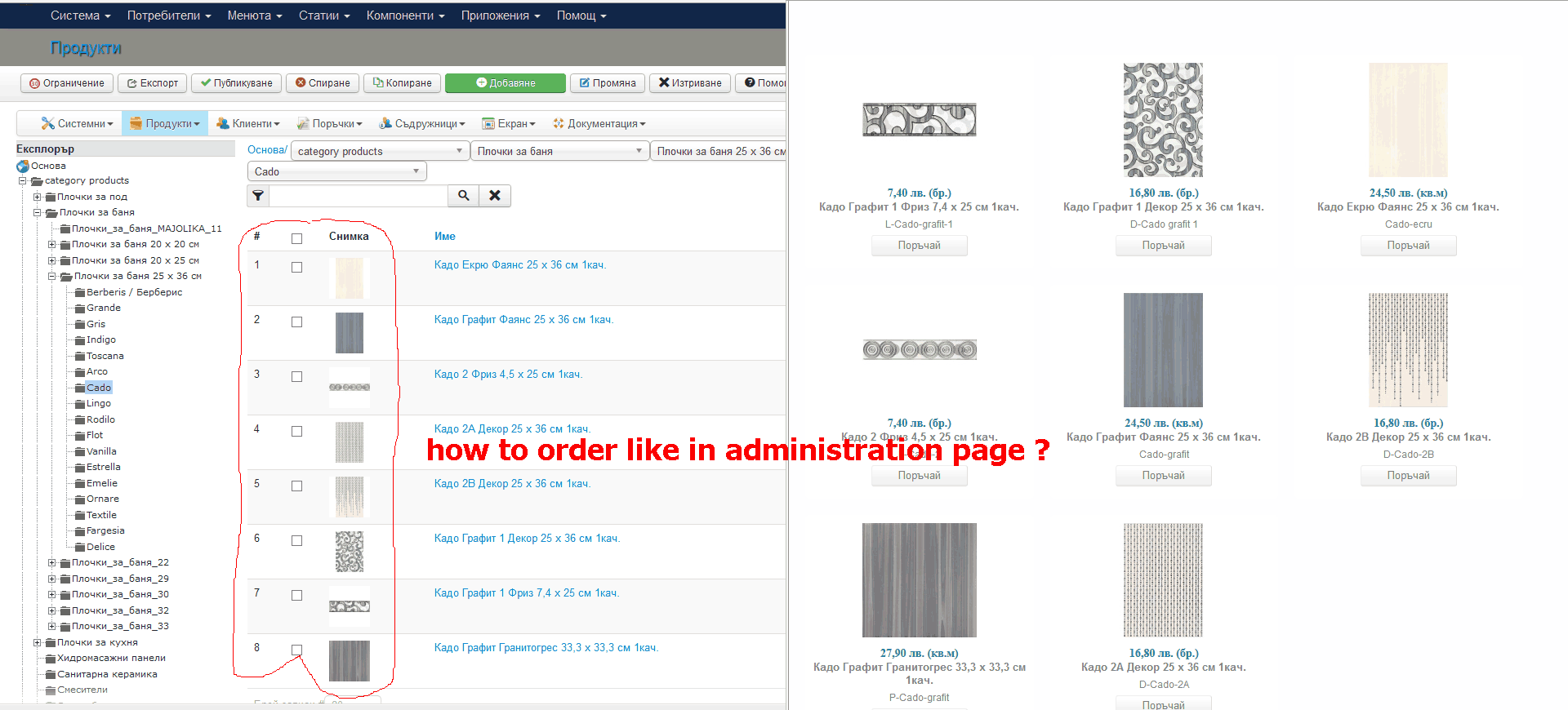Screen dimensions: 1568x710
Task: Click the Ограничение toolbar button
Action: [x=67, y=83]
